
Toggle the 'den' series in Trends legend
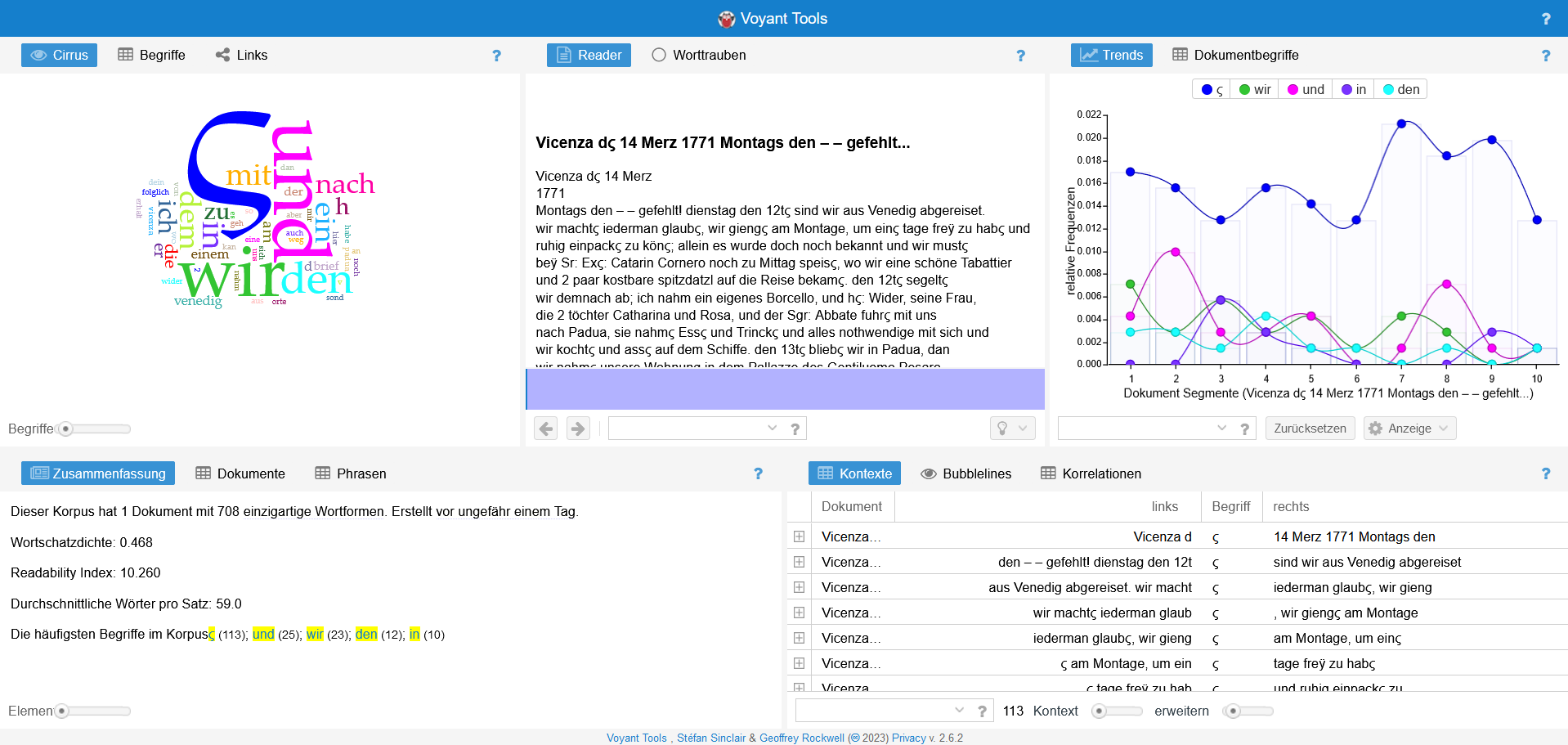point(1400,90)
